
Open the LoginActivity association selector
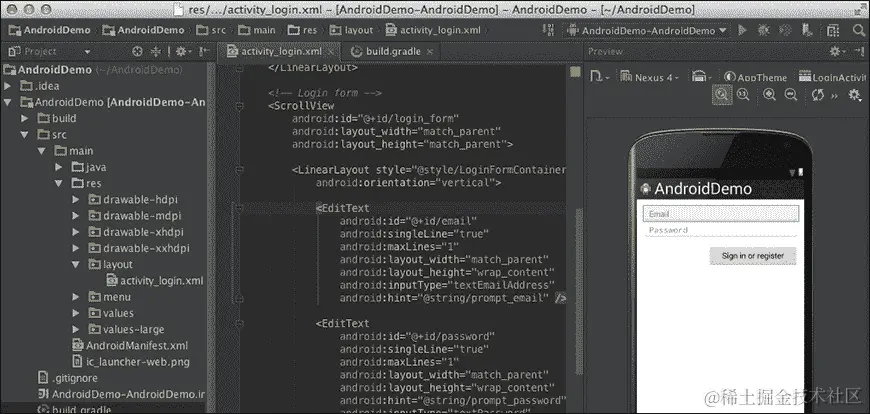832,78
